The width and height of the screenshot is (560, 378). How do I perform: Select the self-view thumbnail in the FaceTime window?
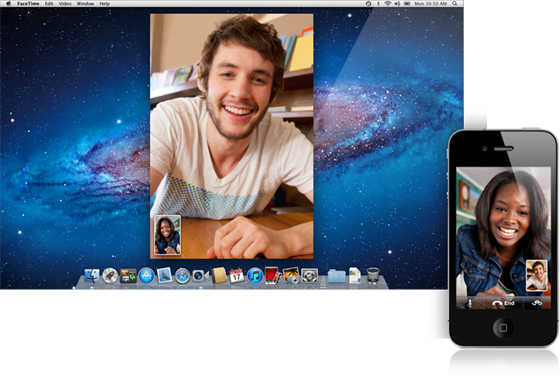coord(167,235)
